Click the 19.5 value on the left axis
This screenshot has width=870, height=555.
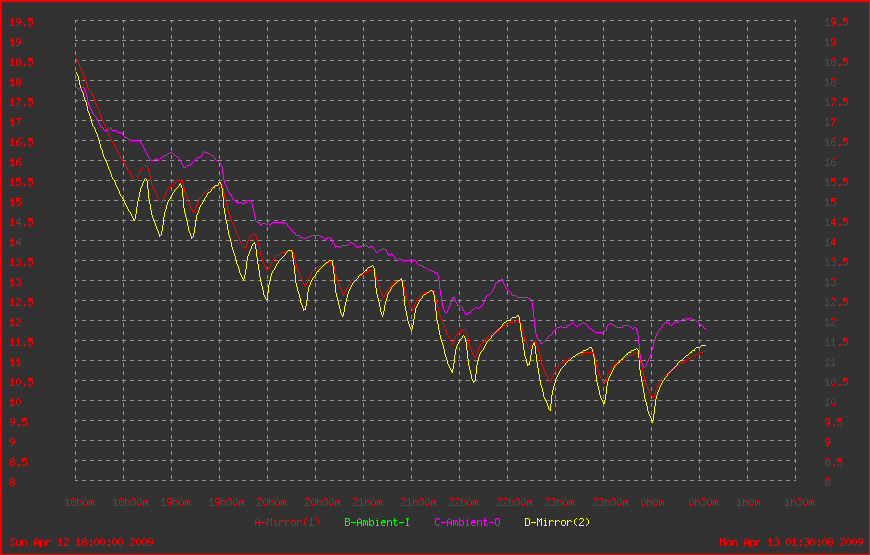21,22
